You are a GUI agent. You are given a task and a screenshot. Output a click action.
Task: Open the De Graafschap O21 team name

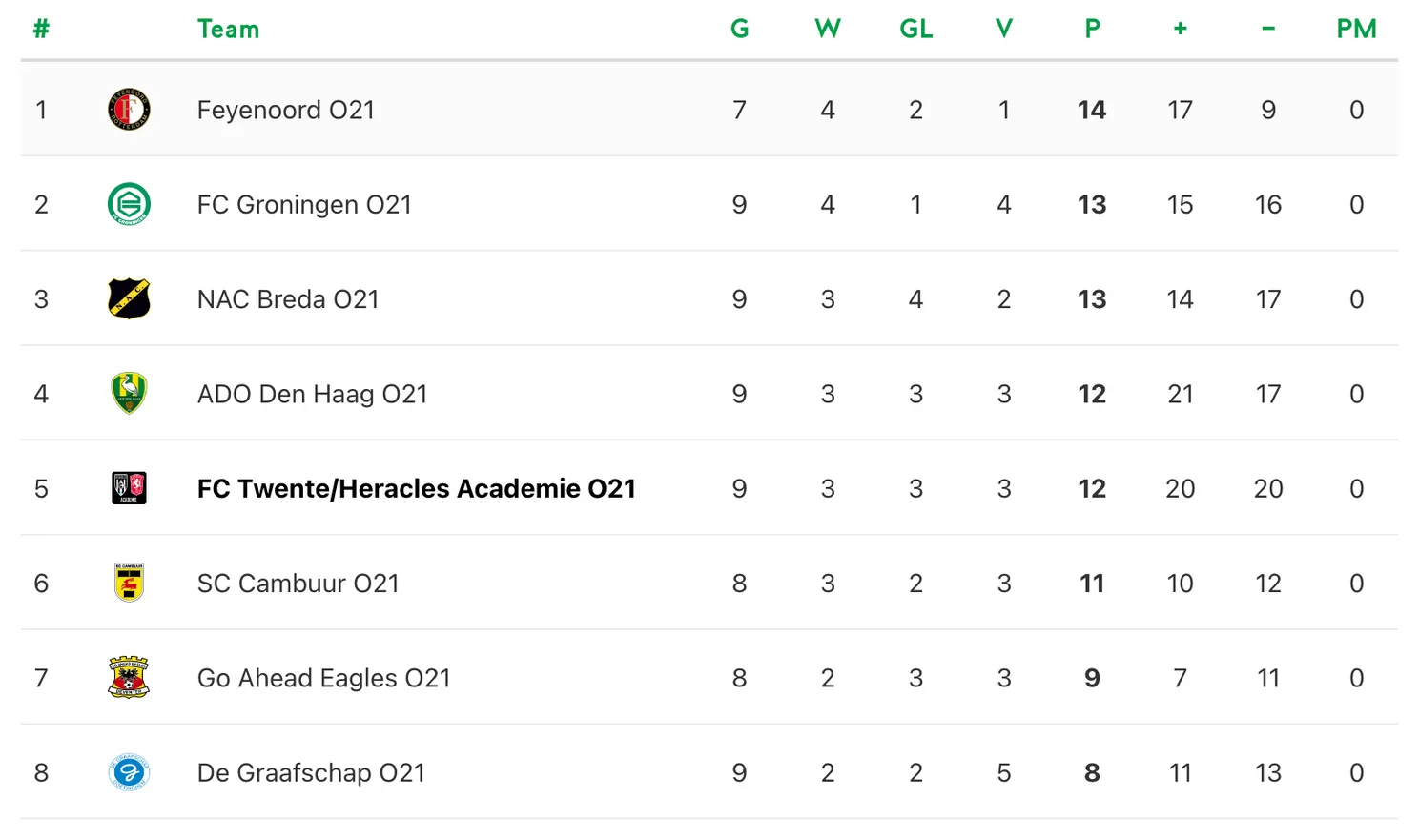pyautogui.click(x=311, y=773)
